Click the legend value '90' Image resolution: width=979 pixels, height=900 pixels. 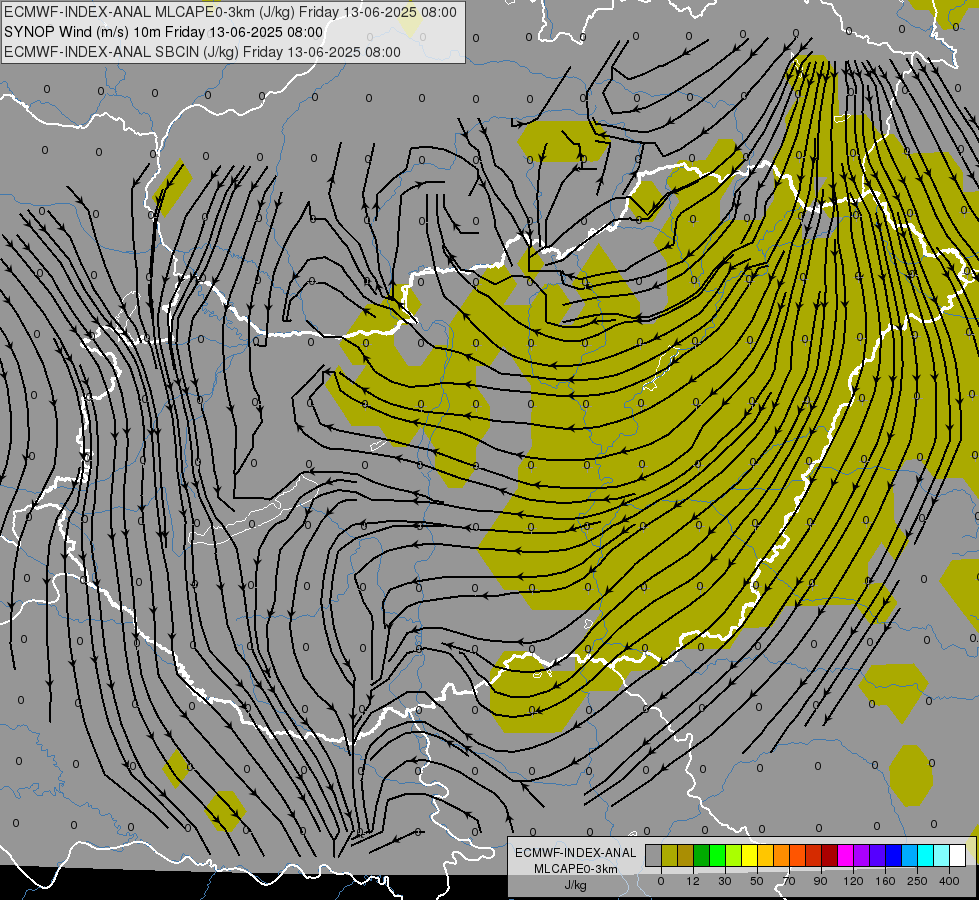(x=820, y=881)
